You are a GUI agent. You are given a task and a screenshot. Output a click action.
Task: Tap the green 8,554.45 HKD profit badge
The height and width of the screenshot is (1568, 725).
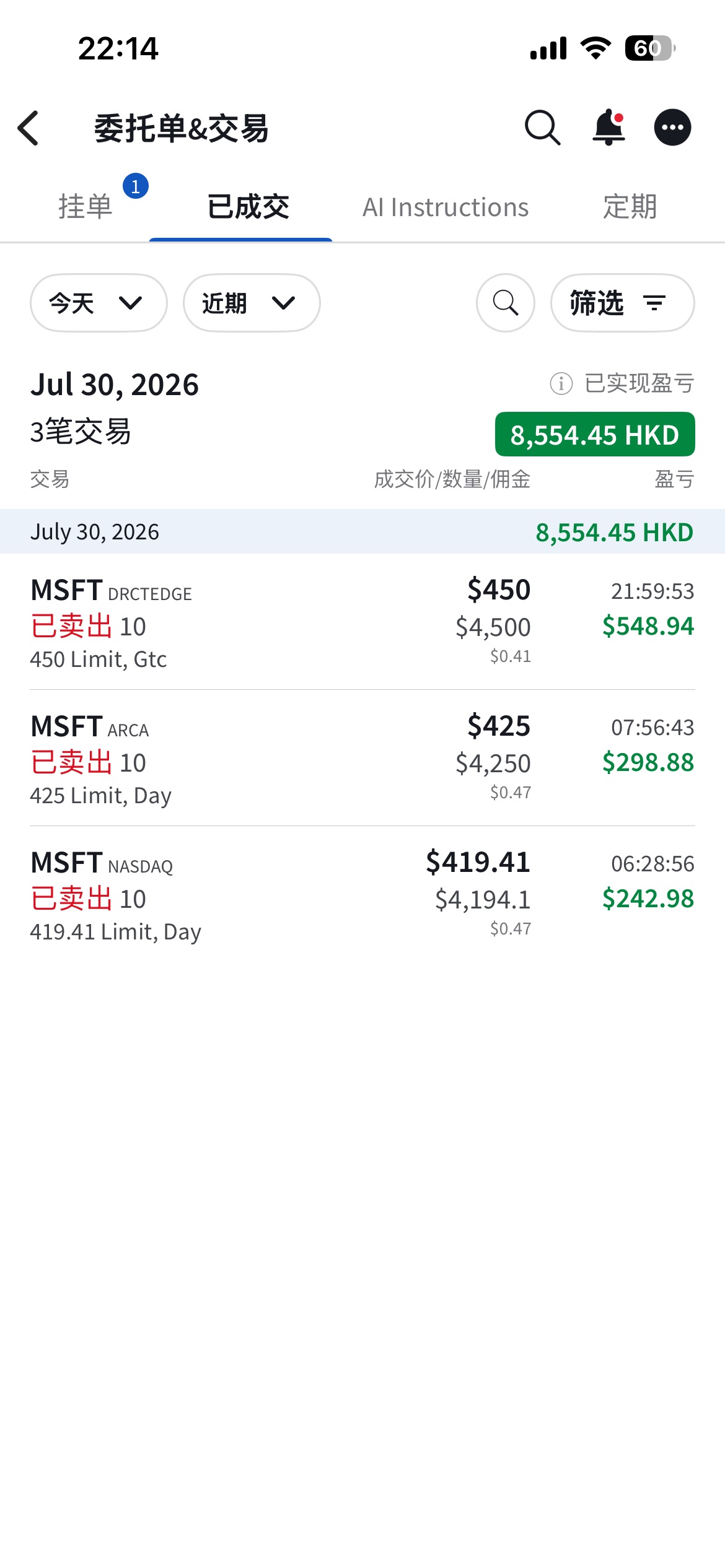point(595,434)
